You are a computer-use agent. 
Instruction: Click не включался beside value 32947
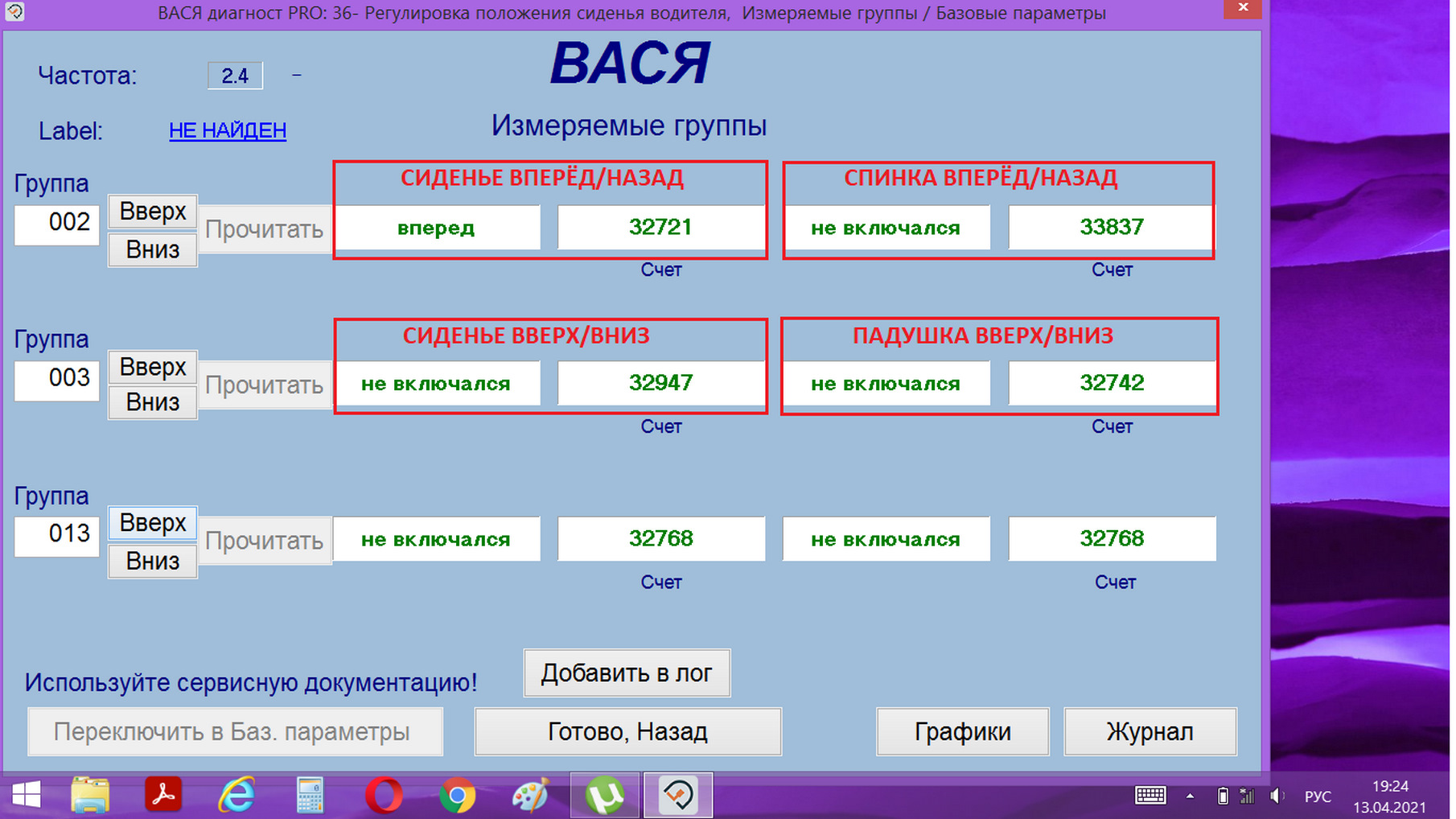(x=437, y=383)
